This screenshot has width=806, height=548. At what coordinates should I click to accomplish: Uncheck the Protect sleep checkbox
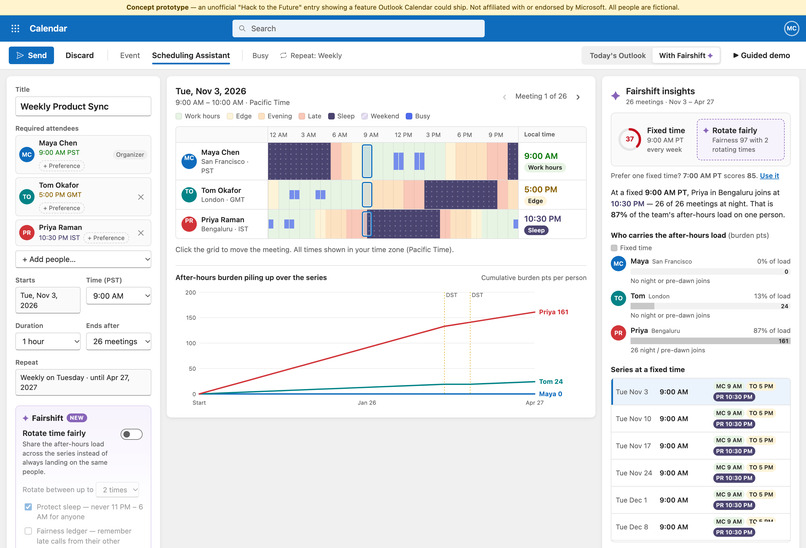pos(28,507)
